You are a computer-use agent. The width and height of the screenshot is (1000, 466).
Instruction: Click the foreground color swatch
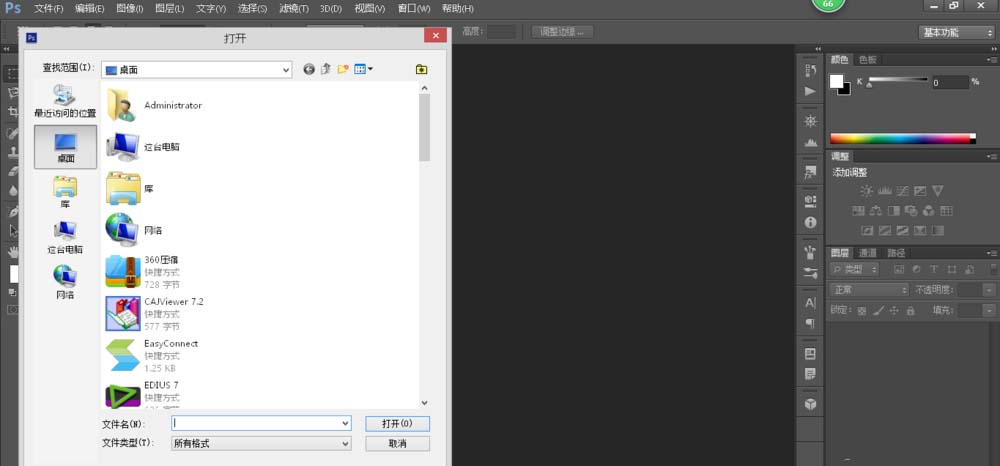pyautogui.click(x=836, y=81)
